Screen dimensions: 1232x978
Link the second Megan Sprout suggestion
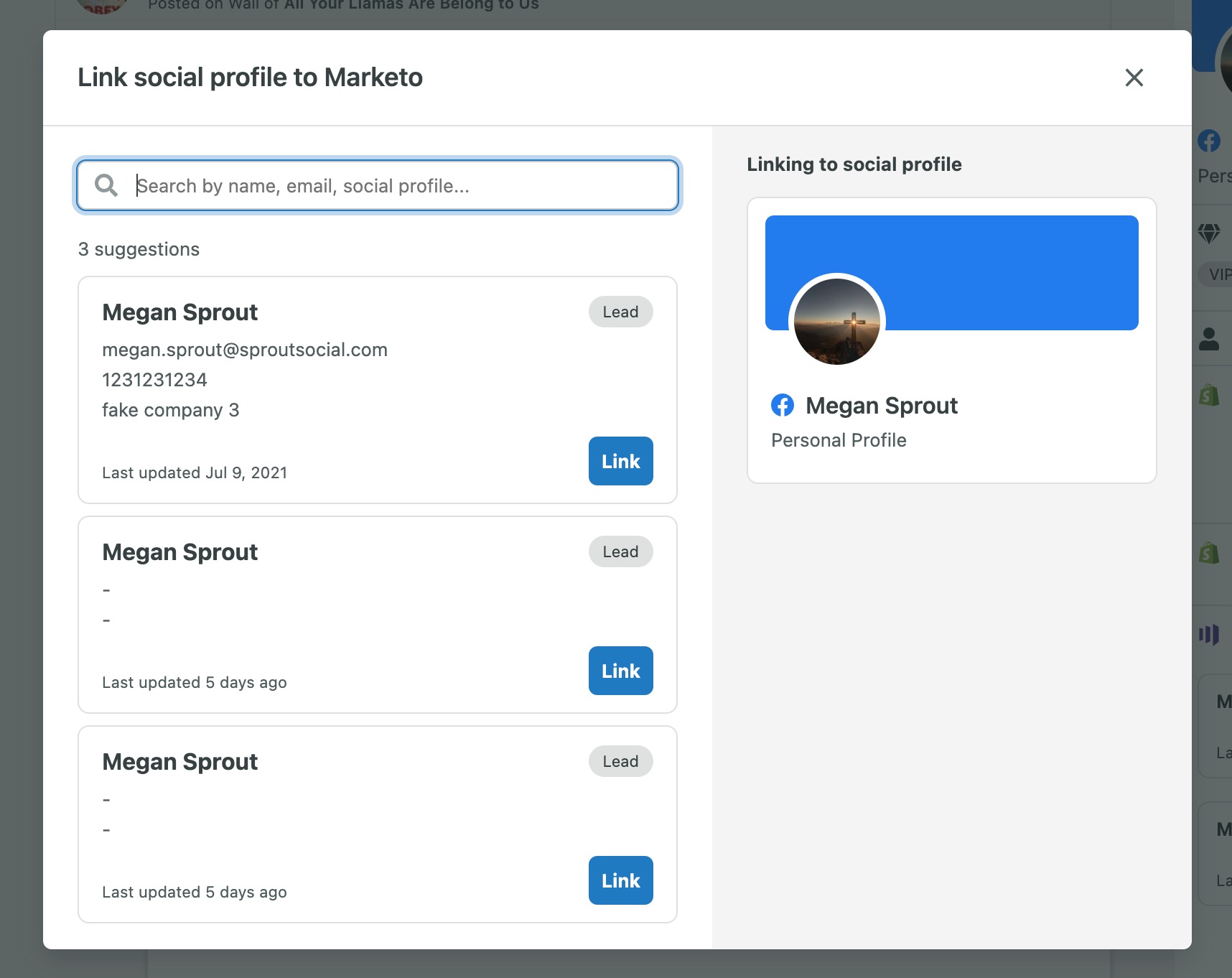click(x=620, y=671)
